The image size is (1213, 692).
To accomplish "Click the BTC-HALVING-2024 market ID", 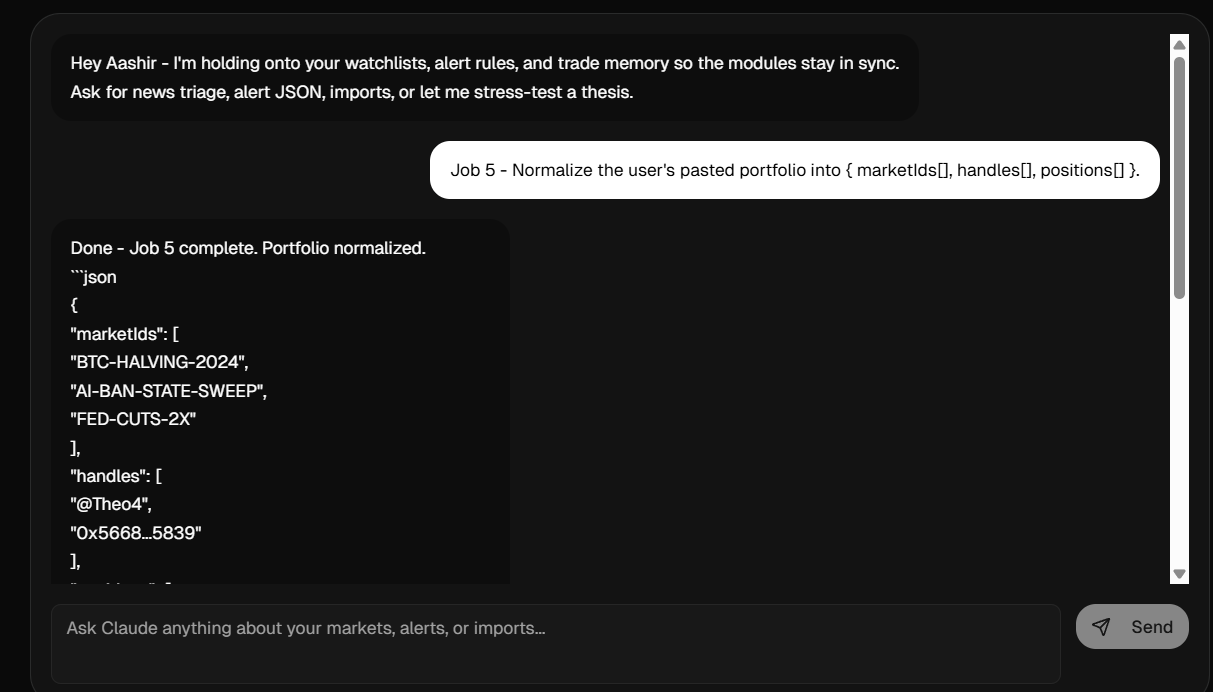I will (x=159, y=362).
